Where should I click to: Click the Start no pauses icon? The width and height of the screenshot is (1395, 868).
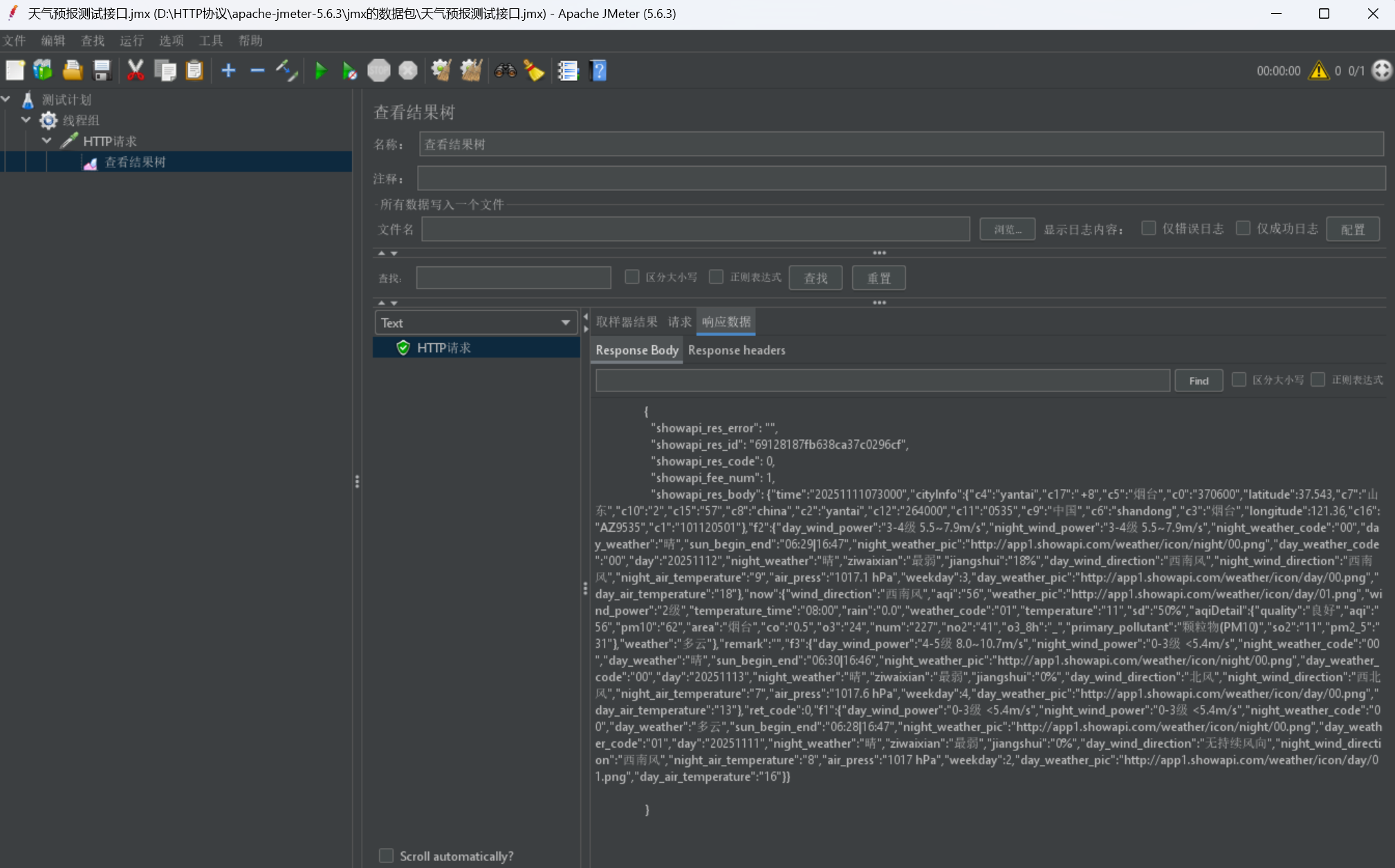coord(349,71)
